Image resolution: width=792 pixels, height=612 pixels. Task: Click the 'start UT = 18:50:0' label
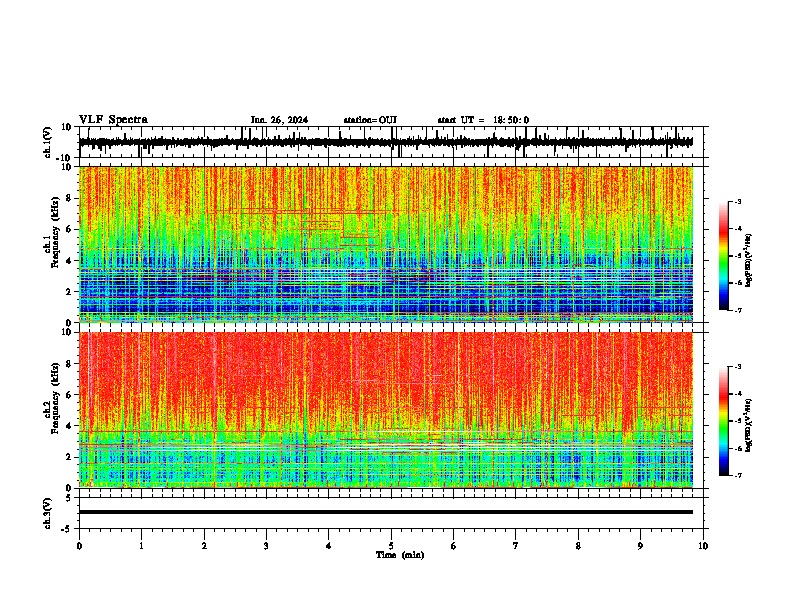[x=483, y=120]
